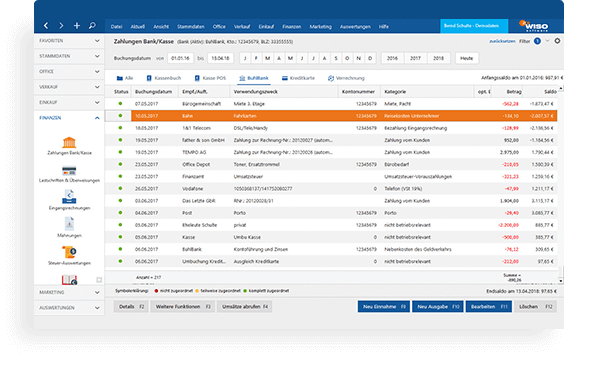Select the Eheleute Schulte row
600x392 pixels.
coord(331,225)
